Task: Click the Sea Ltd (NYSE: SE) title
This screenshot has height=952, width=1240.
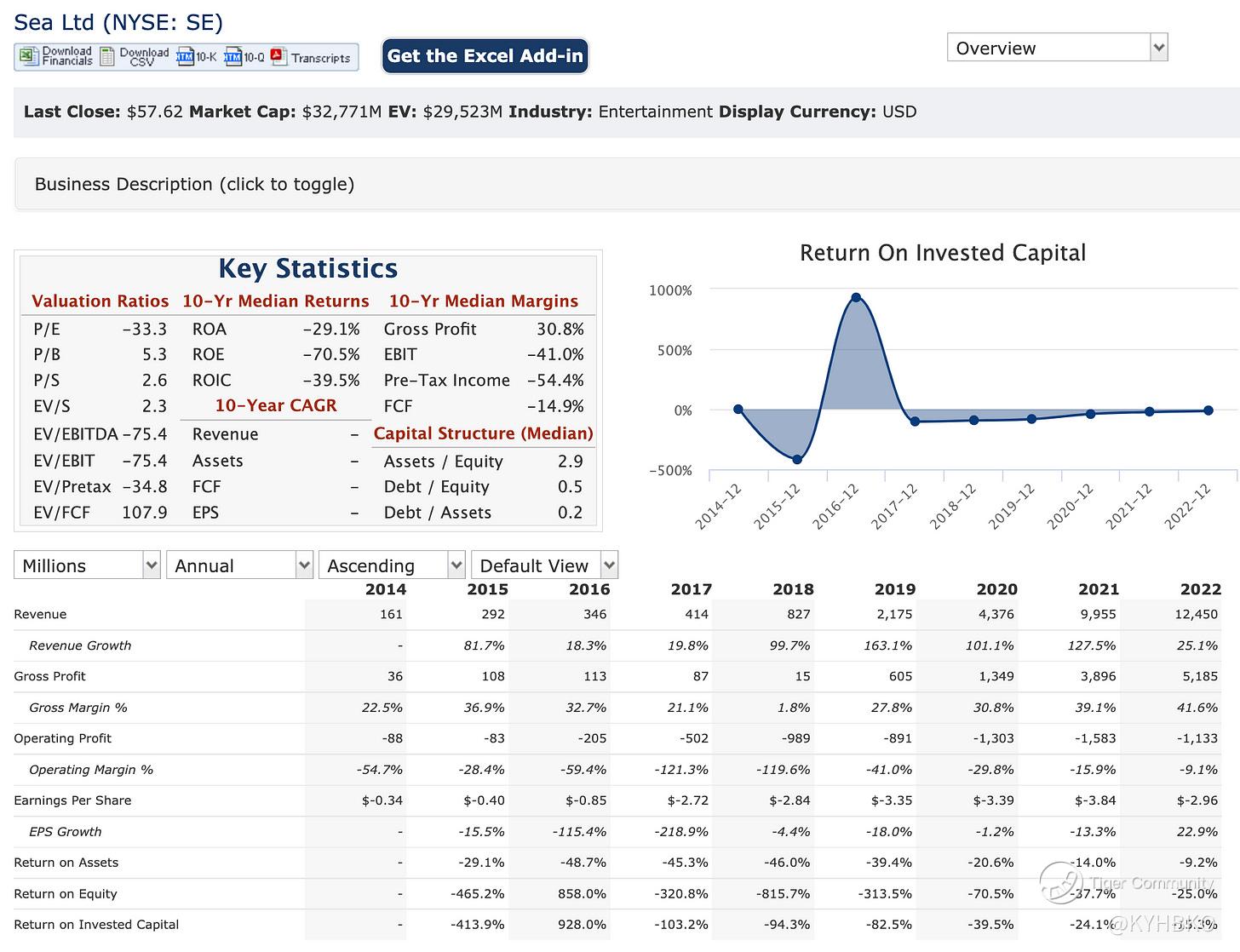Action: pyautogui.click(x=118, y=22)
